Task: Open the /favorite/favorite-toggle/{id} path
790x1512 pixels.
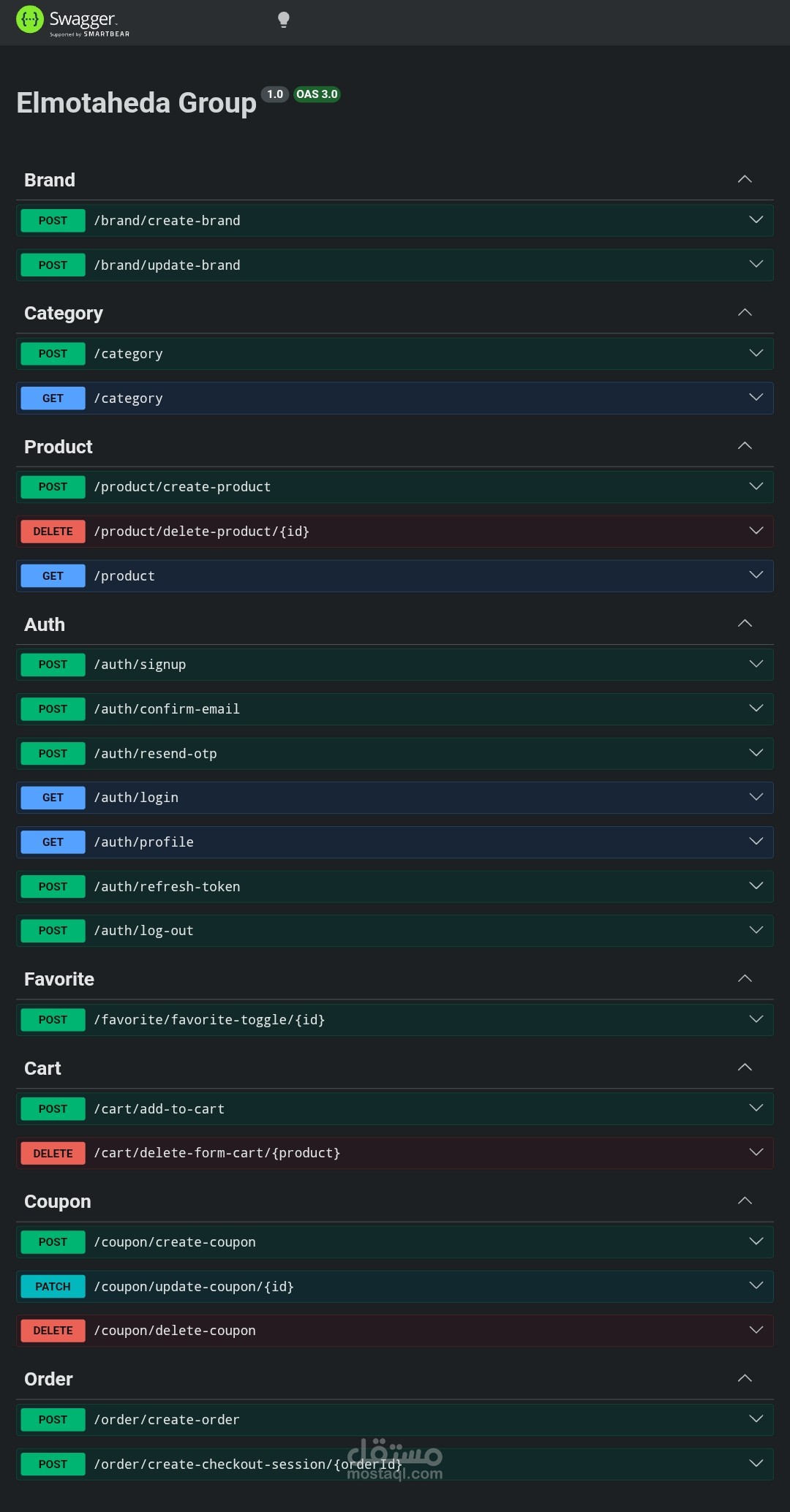Action: click(209, 1020)
